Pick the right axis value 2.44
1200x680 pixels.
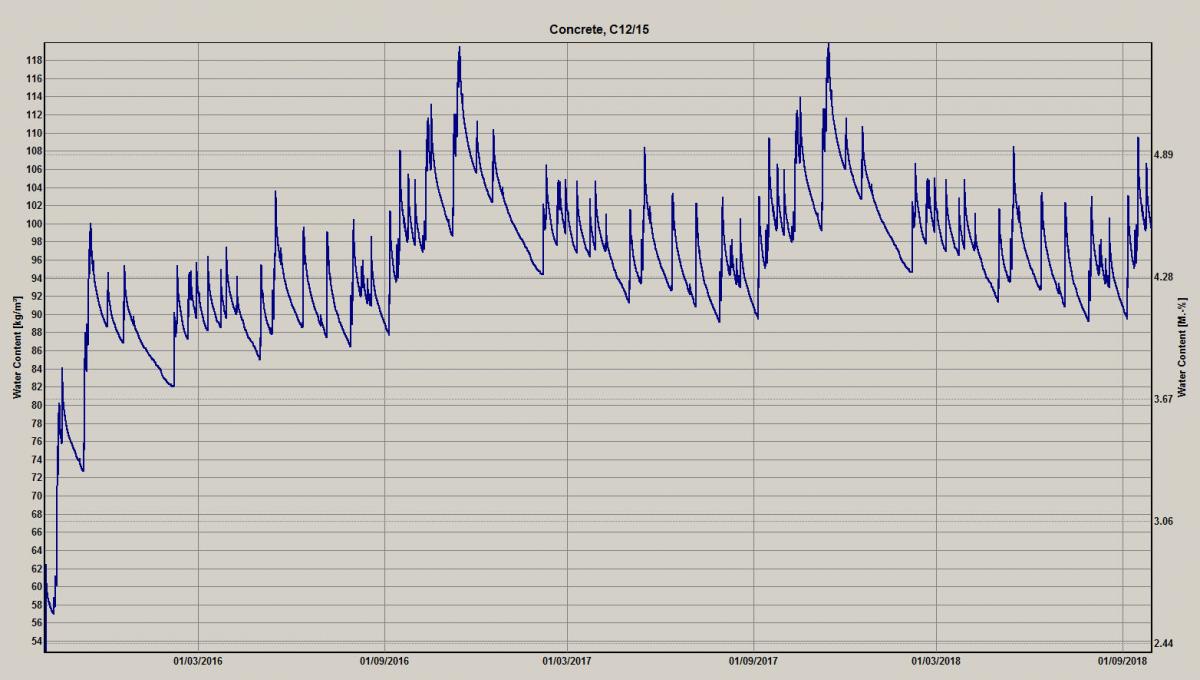tap(1163, 643)
